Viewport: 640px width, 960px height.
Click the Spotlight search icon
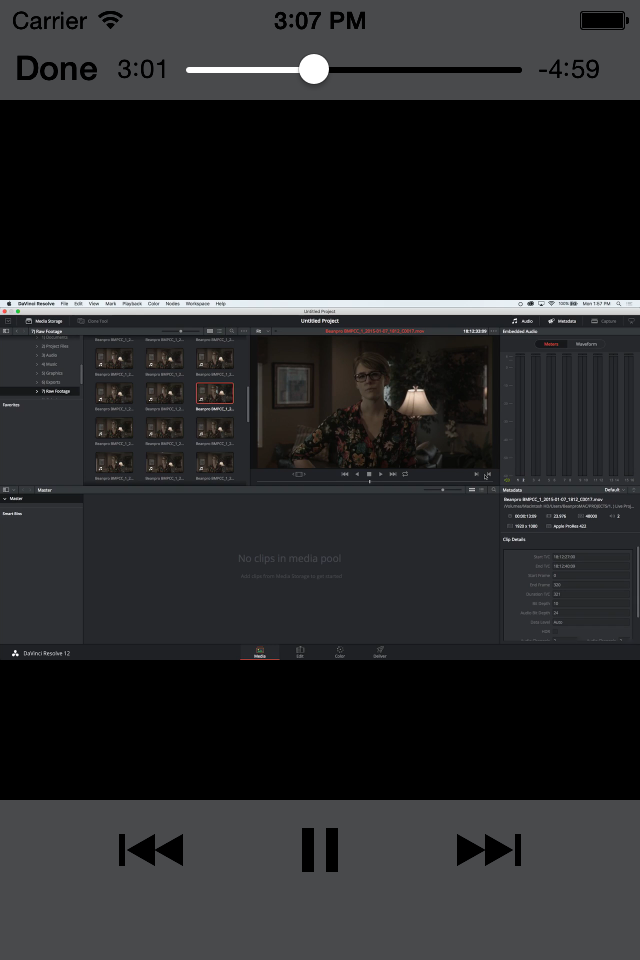[619, 304]
